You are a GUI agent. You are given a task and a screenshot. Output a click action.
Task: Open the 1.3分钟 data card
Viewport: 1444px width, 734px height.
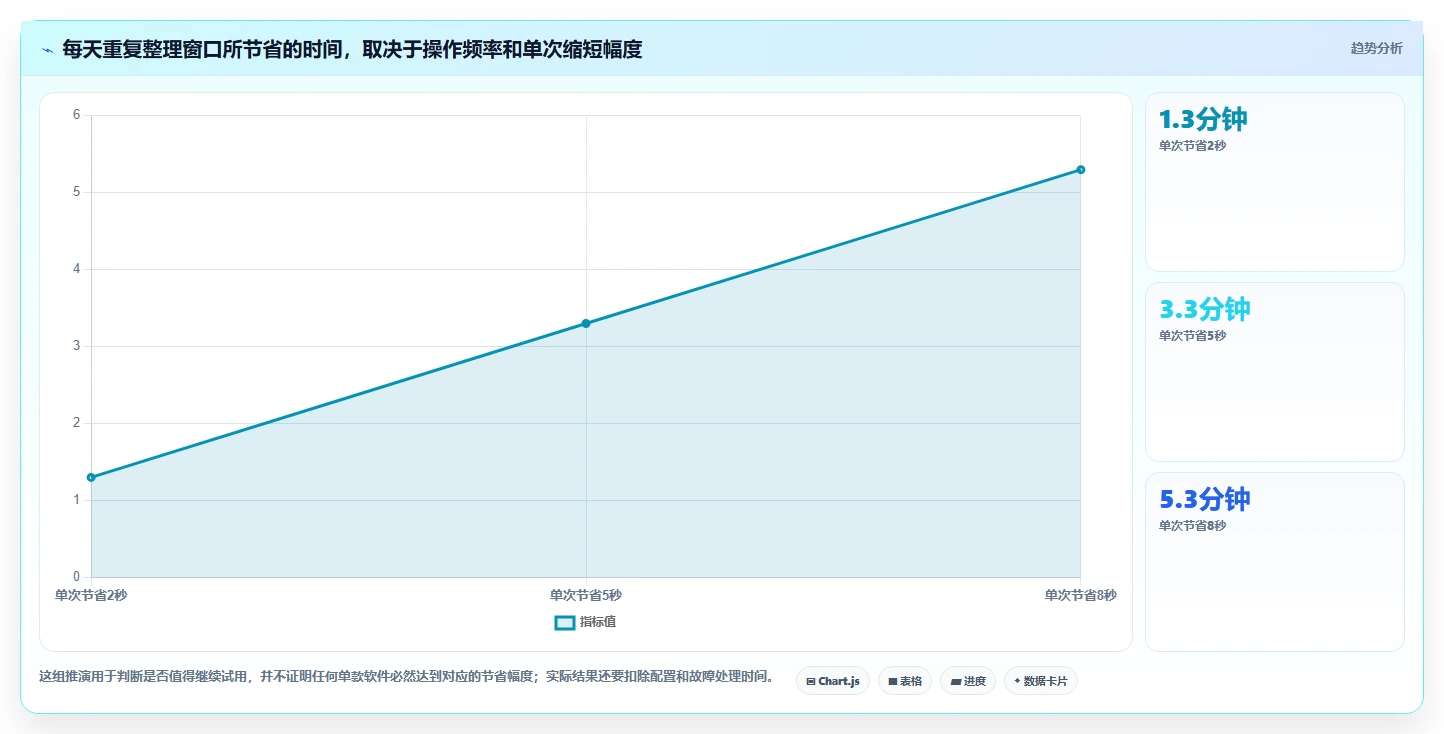[x=1274, y=182]
